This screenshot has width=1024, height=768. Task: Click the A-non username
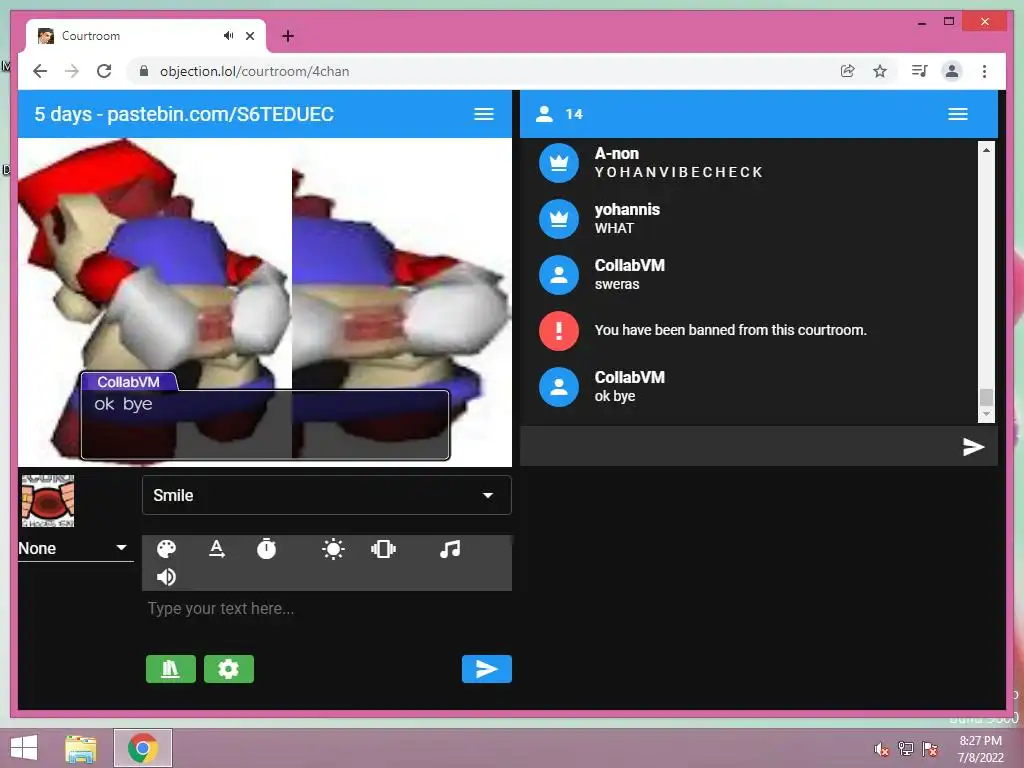tap(616, 153)
